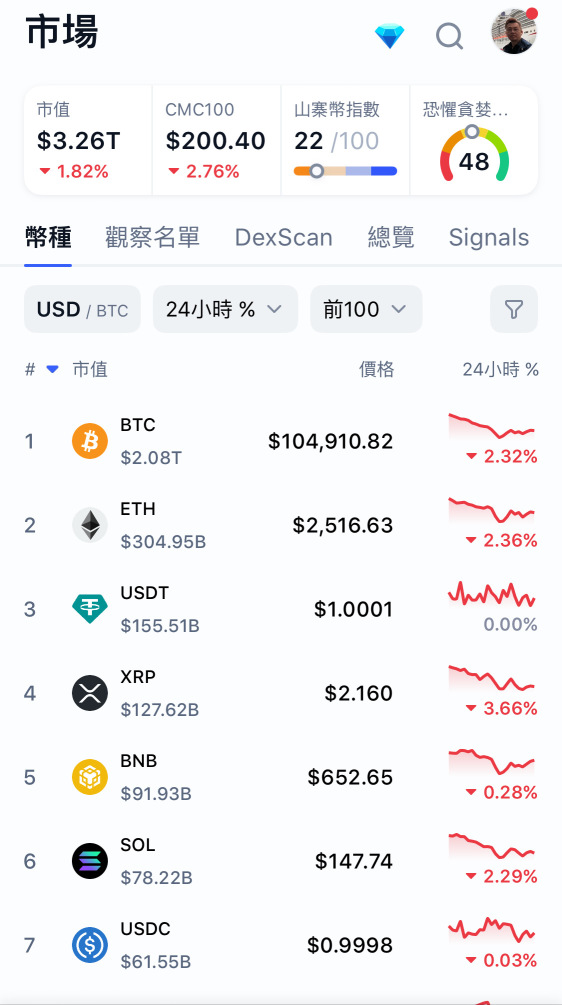Open the user profile avatar

(x=514, y=31)
